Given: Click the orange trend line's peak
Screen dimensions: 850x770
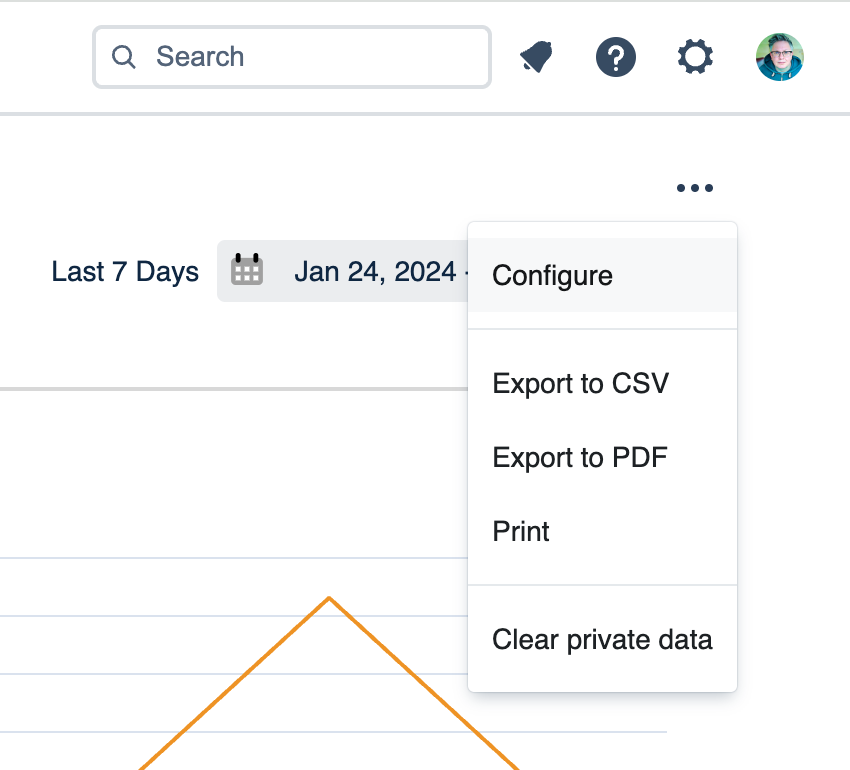Looking at the screenshot, I should (330, 598).
